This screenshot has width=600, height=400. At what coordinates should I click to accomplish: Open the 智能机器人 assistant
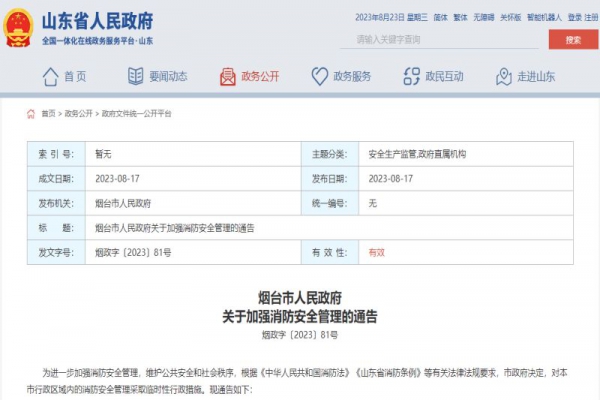[x=544, y=17]
